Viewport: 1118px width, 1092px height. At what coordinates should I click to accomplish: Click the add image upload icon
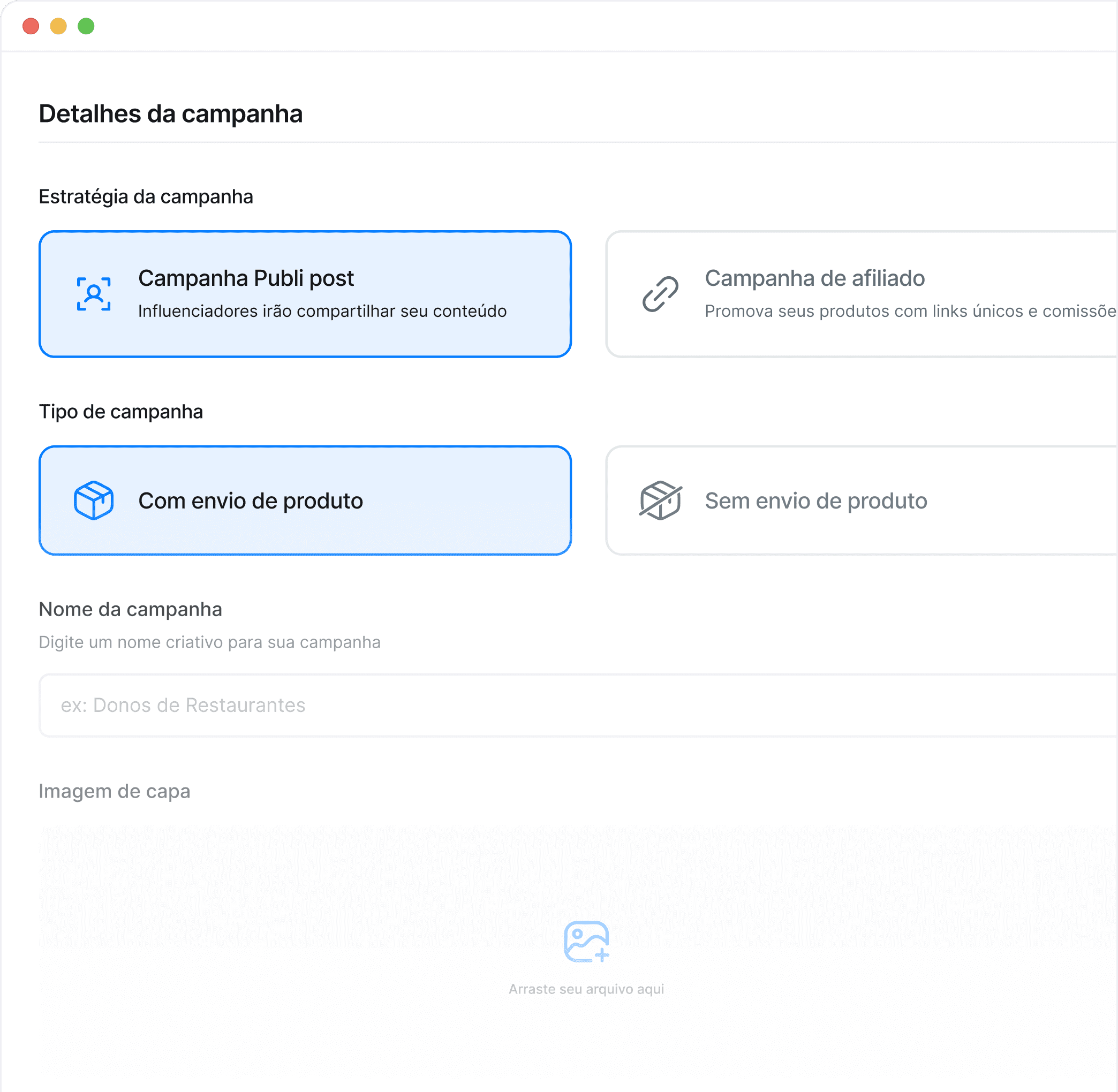click(x=586, y=942)
